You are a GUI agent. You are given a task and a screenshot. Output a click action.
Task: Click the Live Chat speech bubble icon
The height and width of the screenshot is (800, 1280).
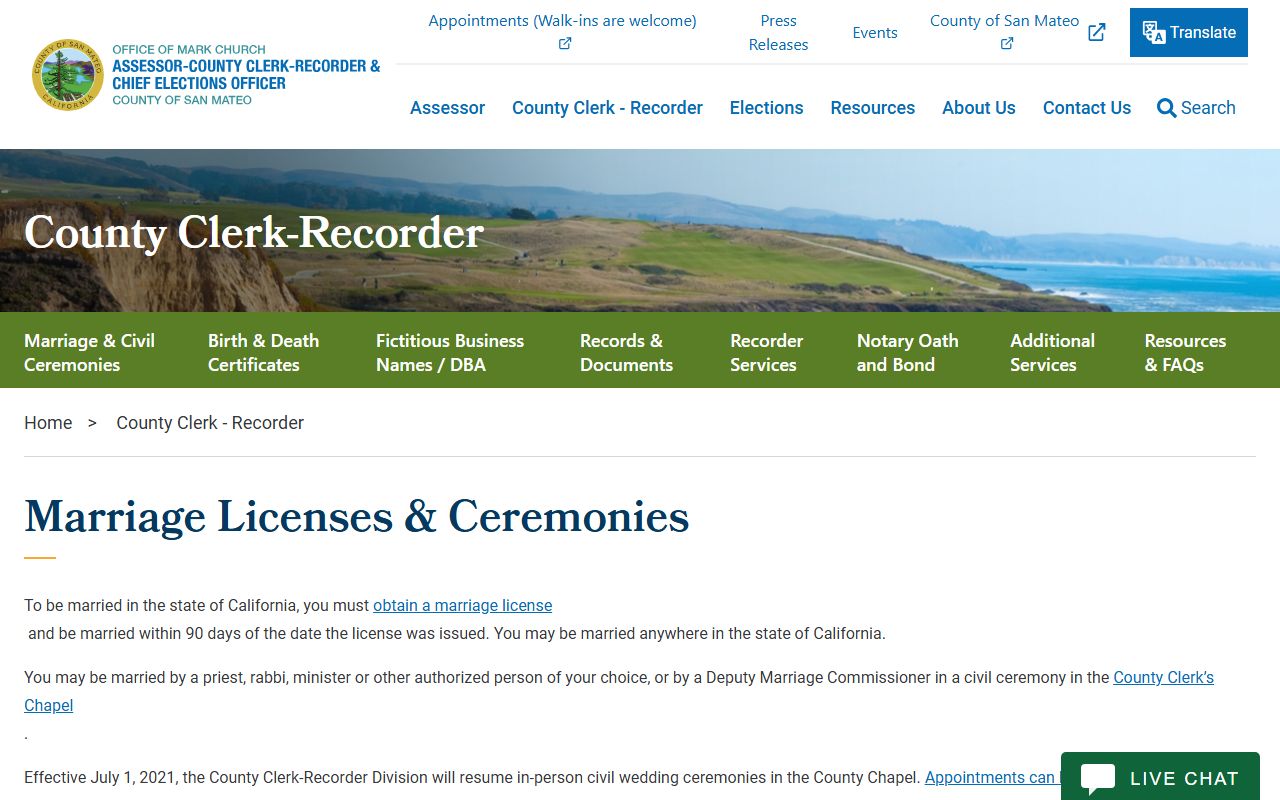pos(1098,779)
